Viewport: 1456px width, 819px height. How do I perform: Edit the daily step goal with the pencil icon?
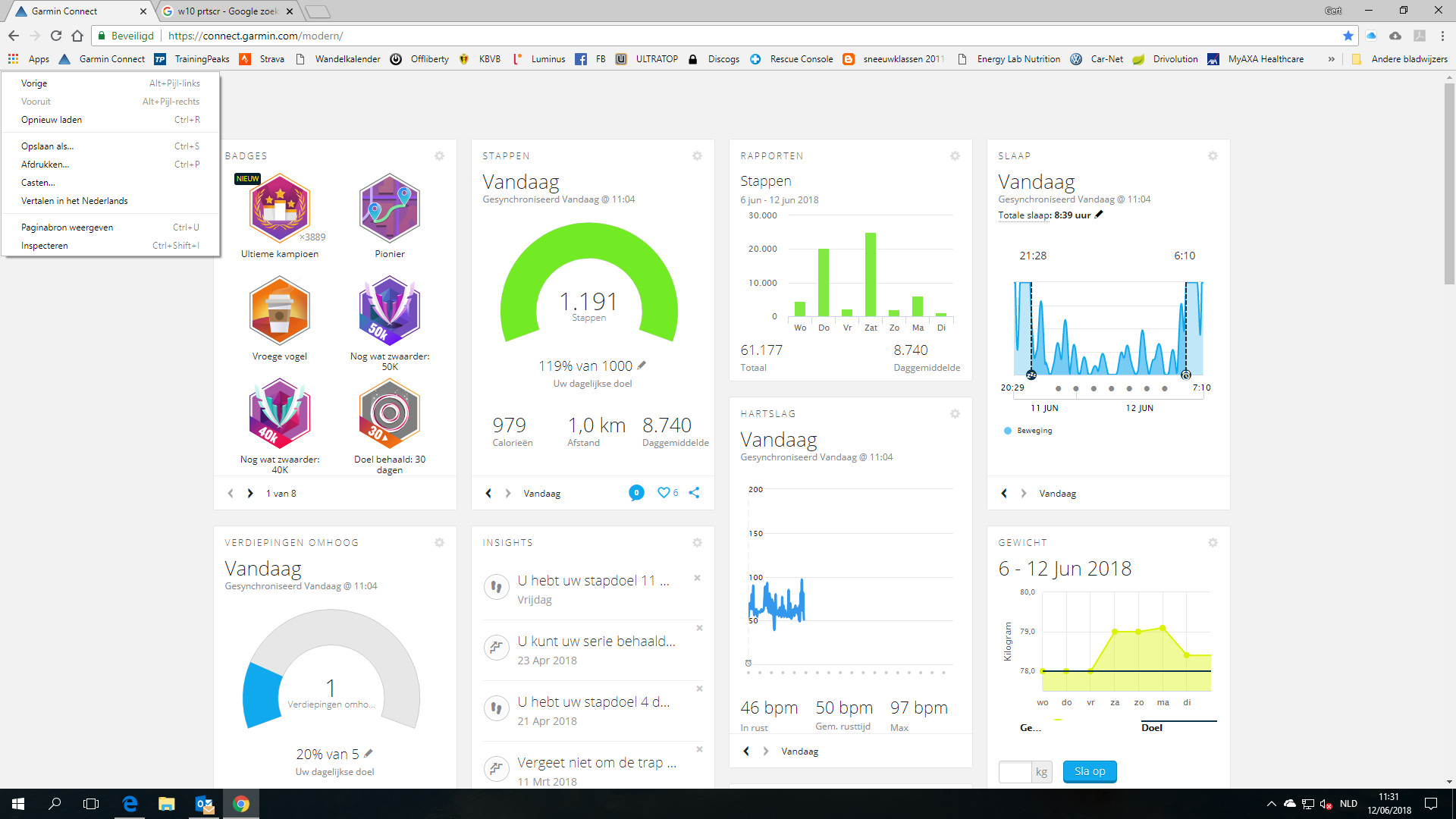pos(642,366)
